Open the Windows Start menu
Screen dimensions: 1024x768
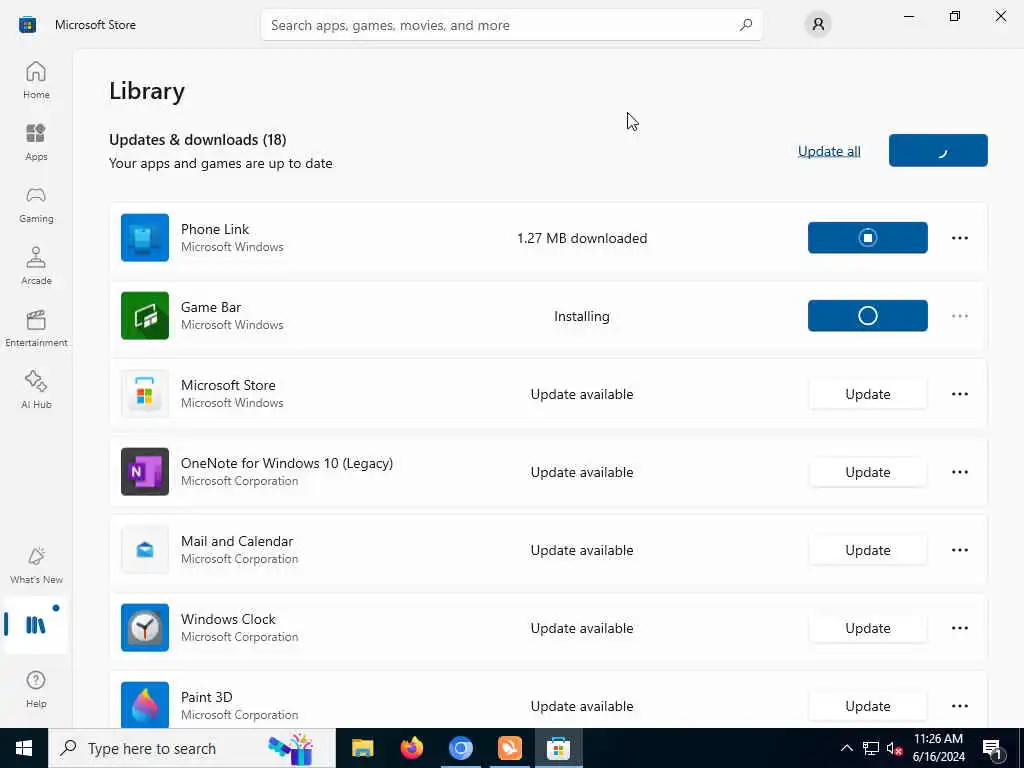point(24,748)
